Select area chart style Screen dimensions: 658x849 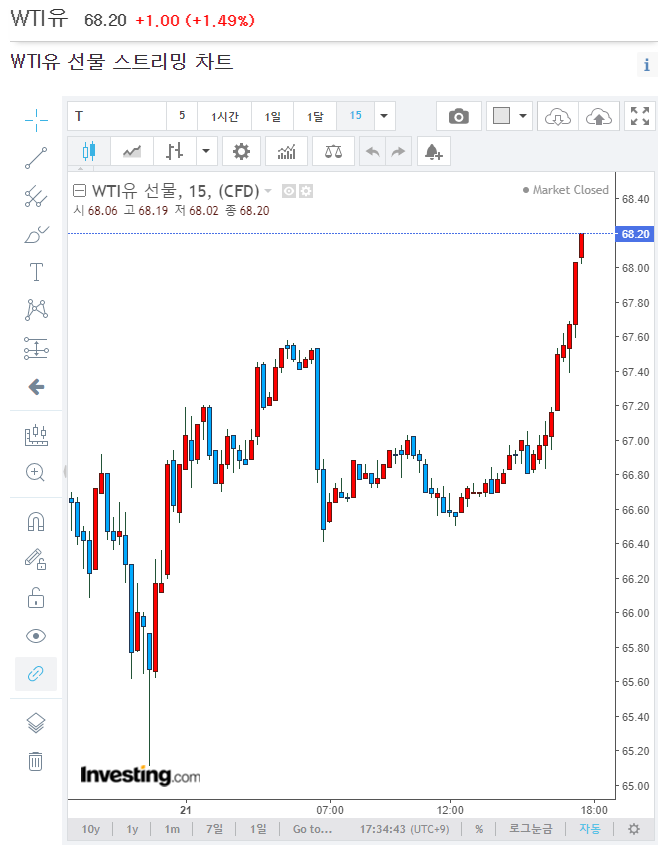pos(132,151)
